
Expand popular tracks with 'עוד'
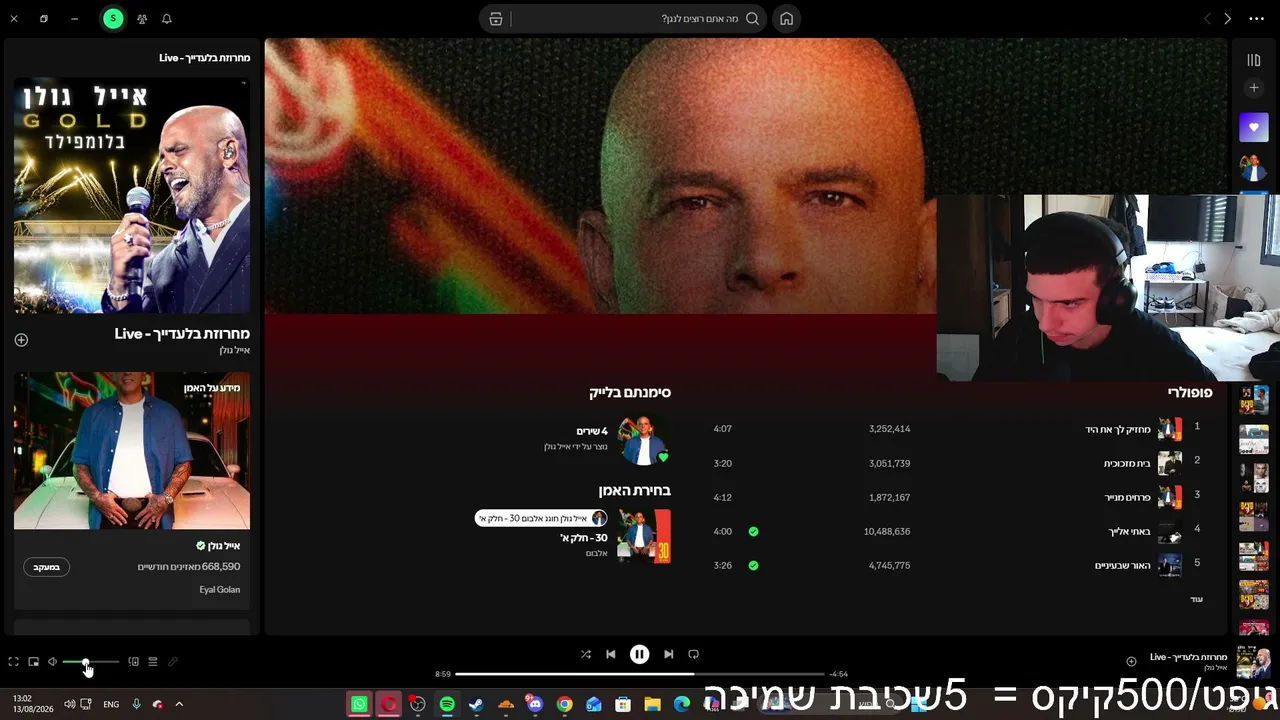(1196, 599)
